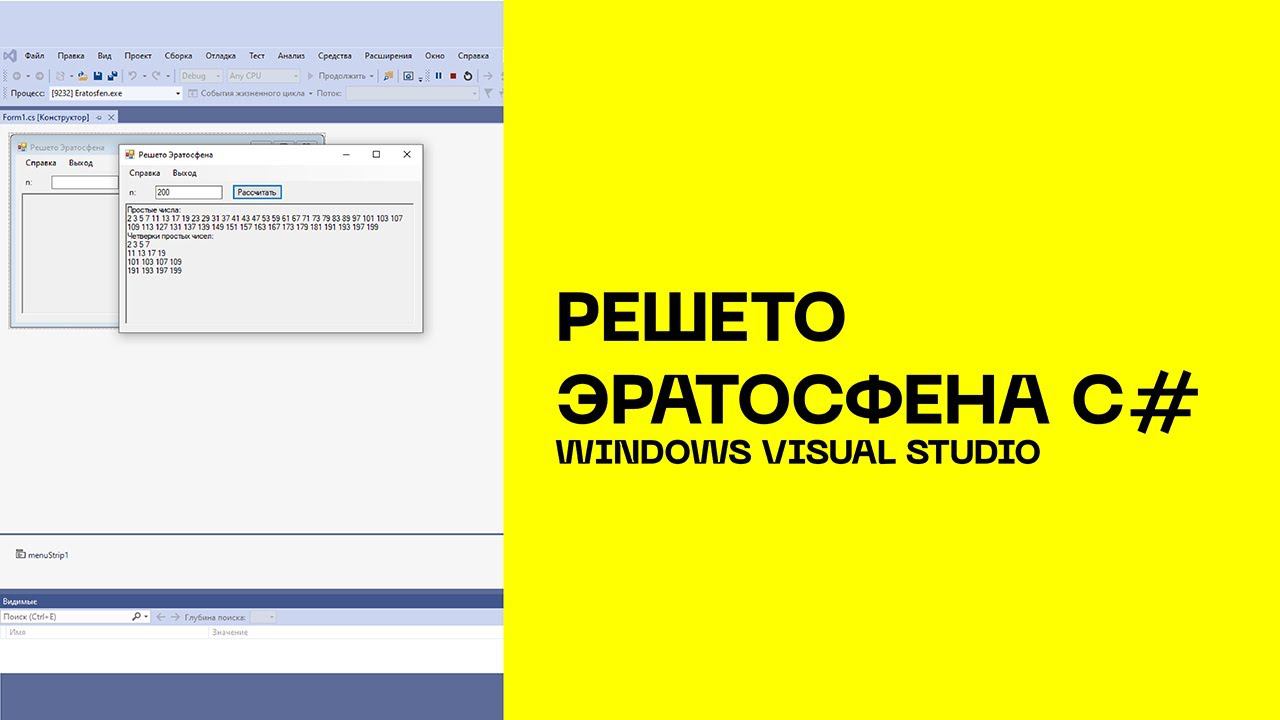Open the Справка menu in Visual Studio

[x=473, y=56]
